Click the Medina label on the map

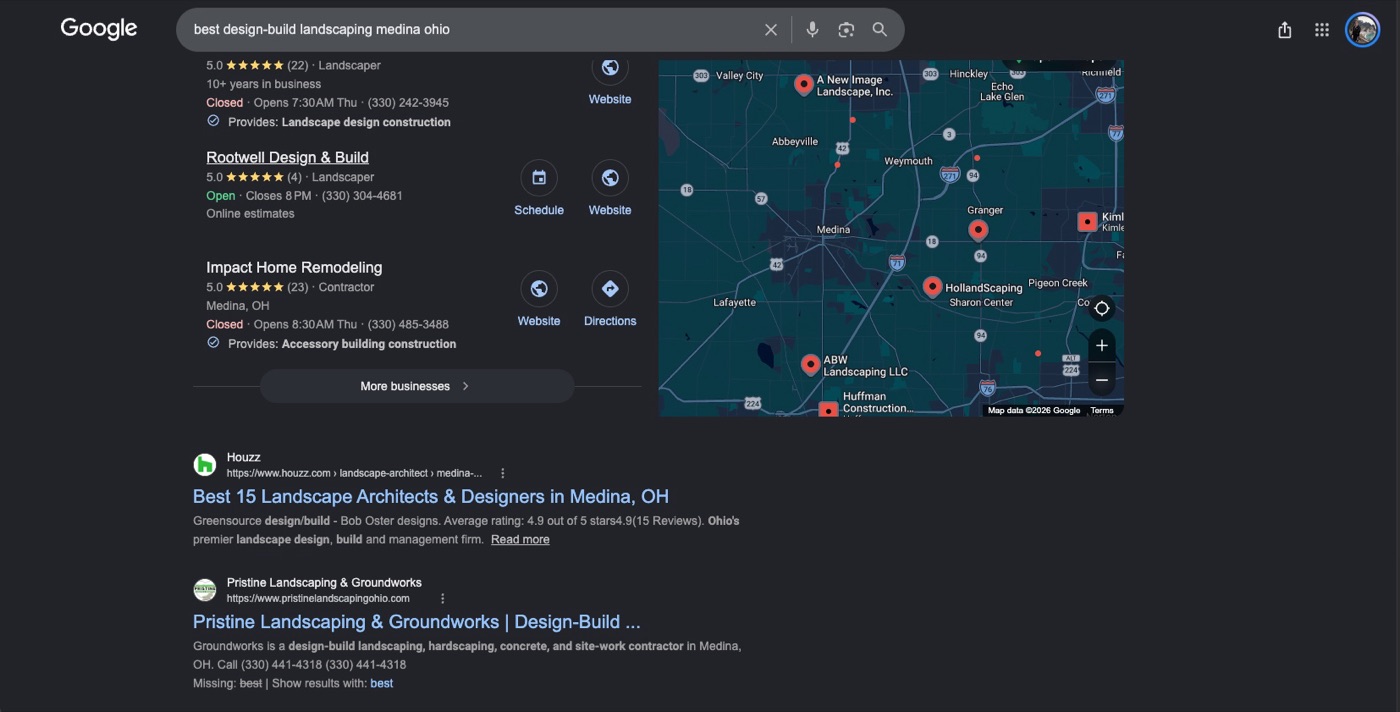pos(833,230)
